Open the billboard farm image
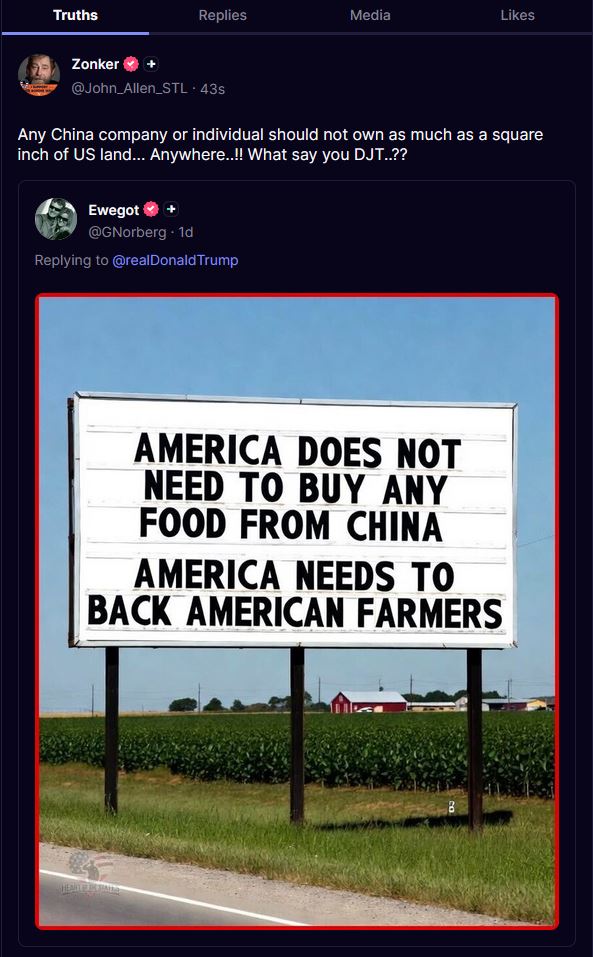Image resolution: width=593 pixels, height=957 pixels. (x=297, y=612)
